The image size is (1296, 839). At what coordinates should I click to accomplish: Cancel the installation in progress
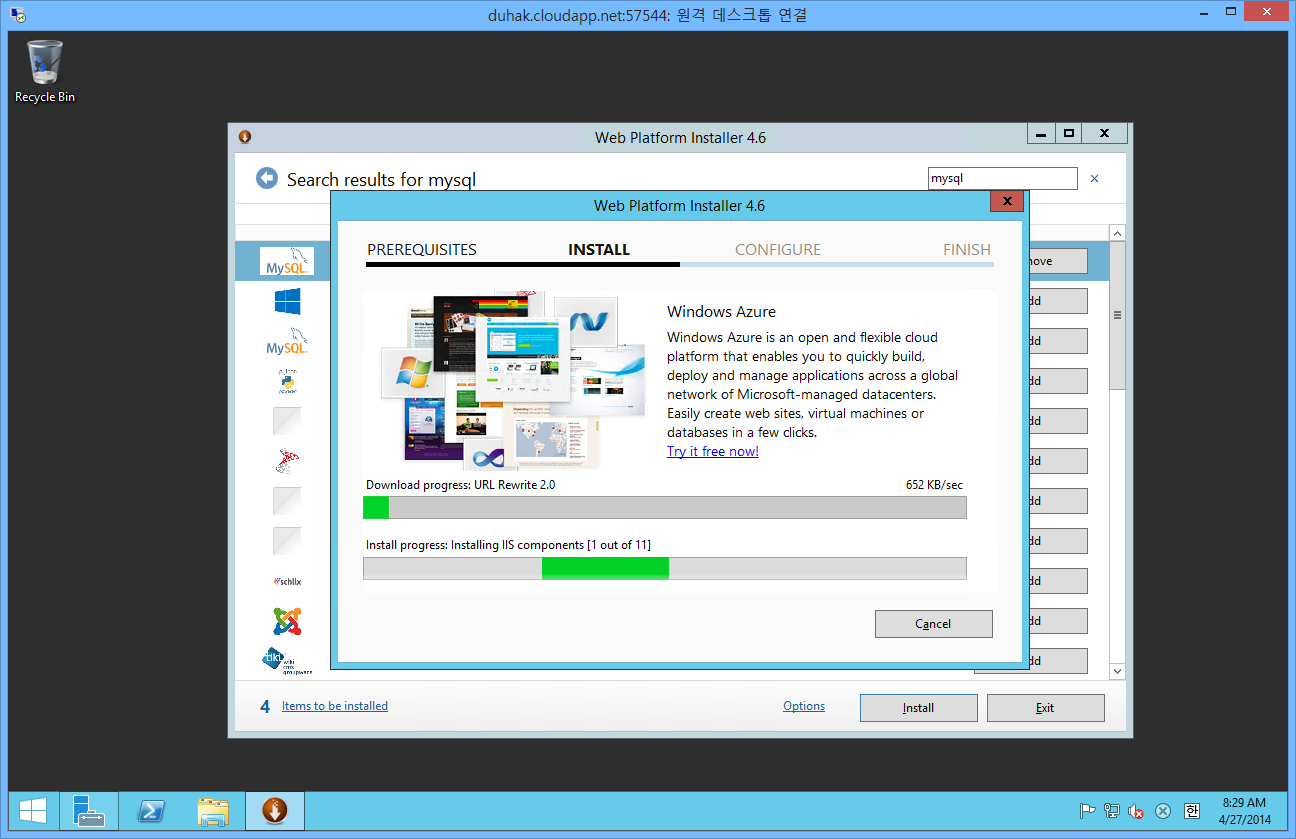pyautogui.click(x=933, y=624)
